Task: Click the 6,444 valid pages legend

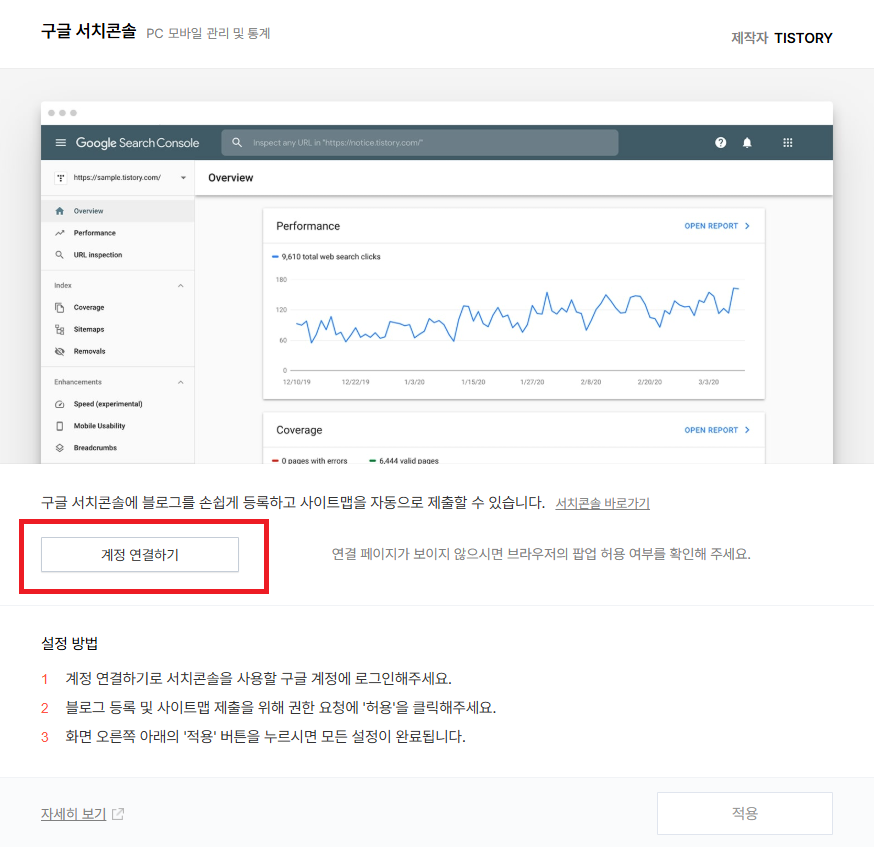Action: point(404,461)
